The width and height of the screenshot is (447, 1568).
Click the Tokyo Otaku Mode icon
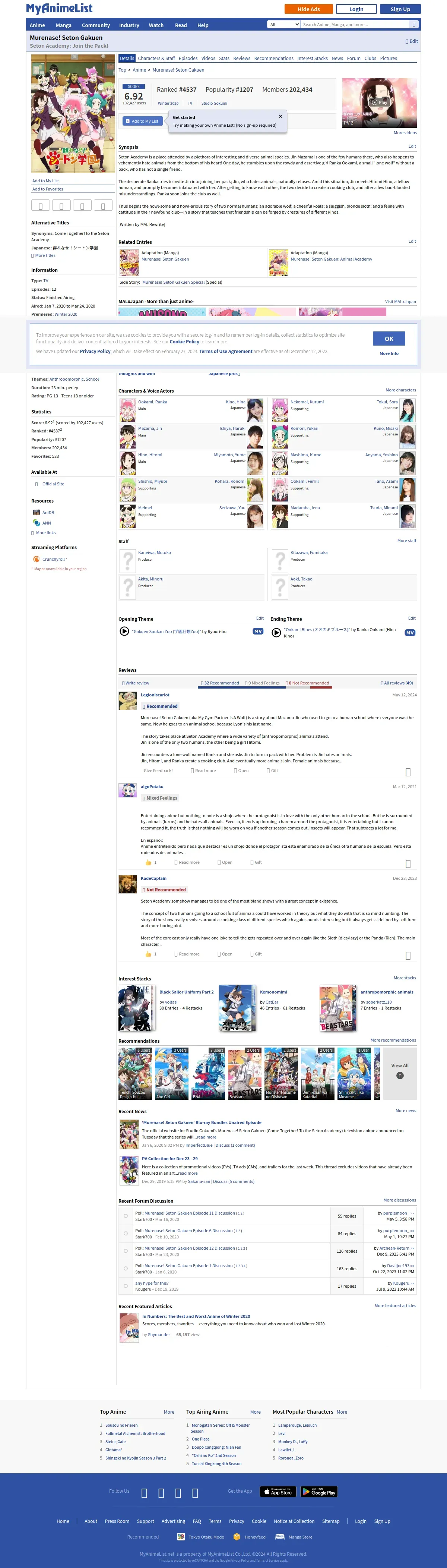(181, 1536)
